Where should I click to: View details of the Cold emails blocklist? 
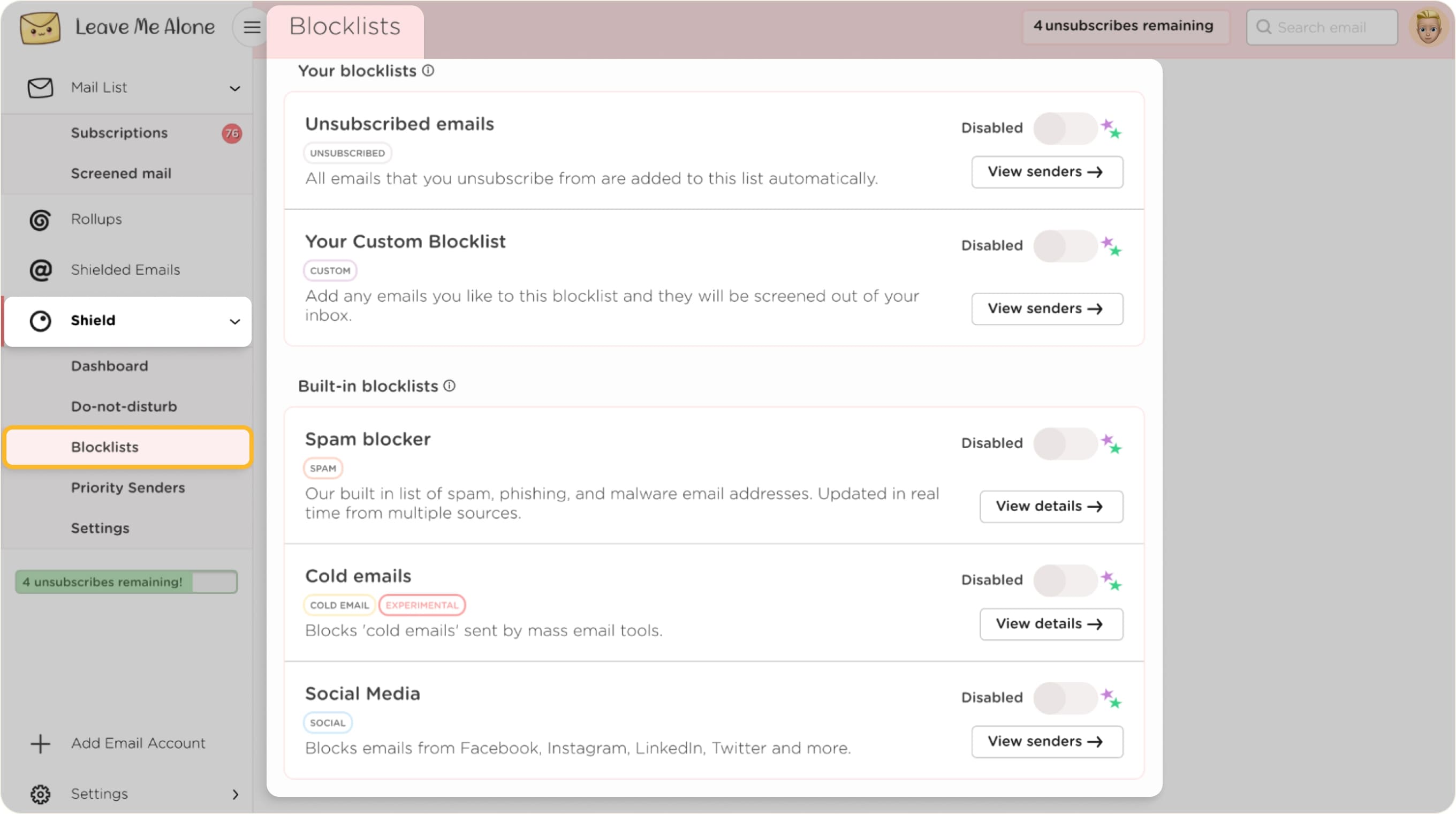pyautogui.click(x=1051, y=623)
